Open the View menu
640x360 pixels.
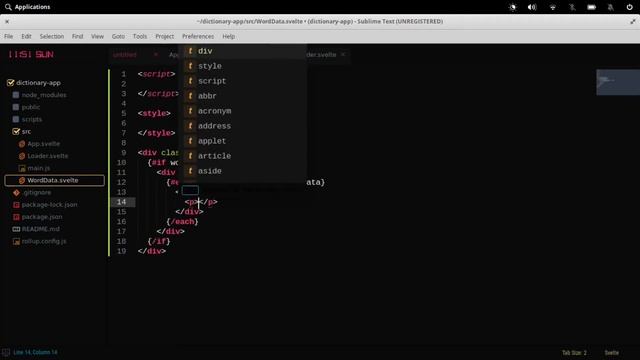tap(98, 36)
